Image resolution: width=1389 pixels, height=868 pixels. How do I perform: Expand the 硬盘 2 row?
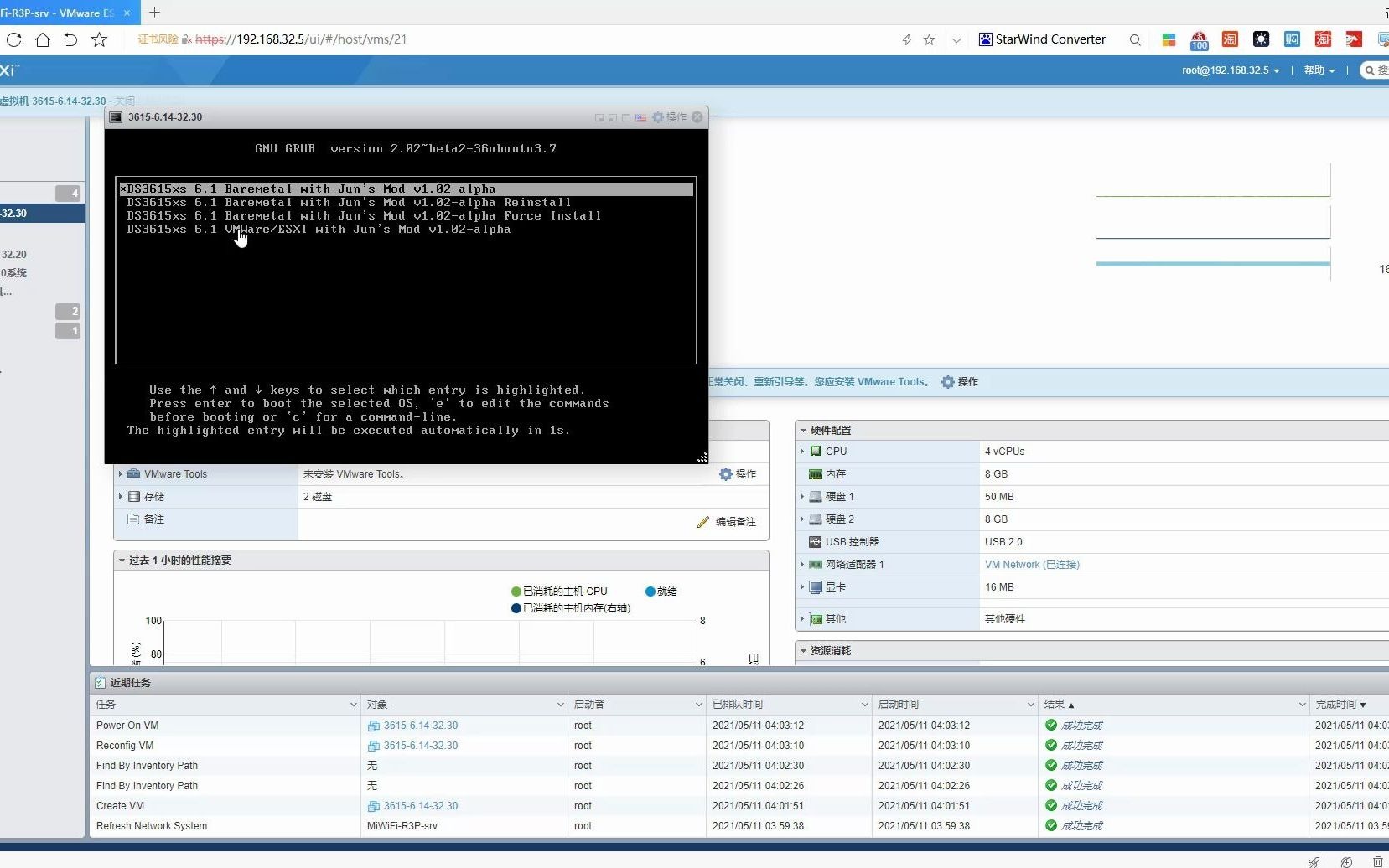[x=802, y=519]
